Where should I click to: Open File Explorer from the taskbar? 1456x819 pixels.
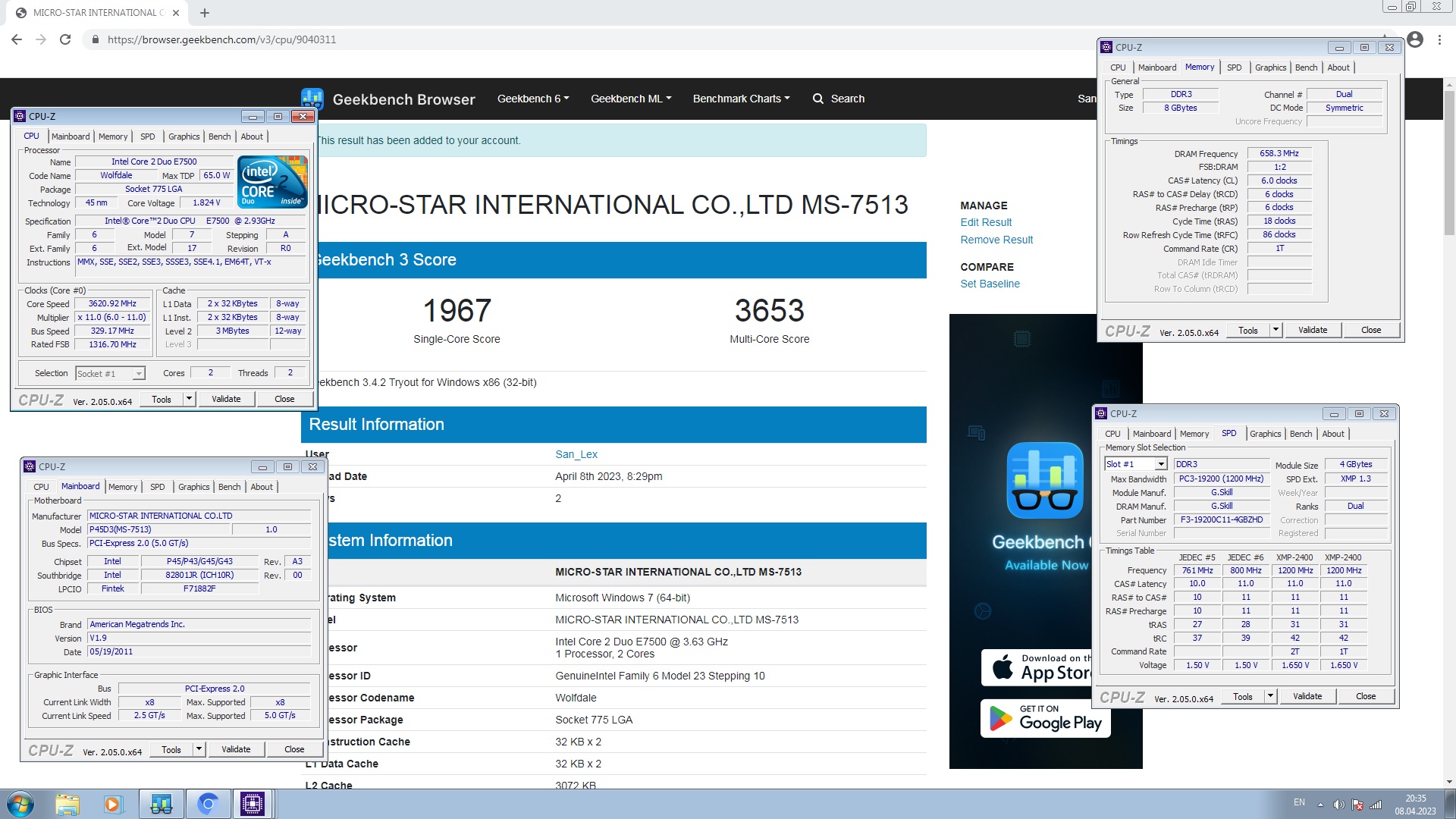tap(67, 804)
